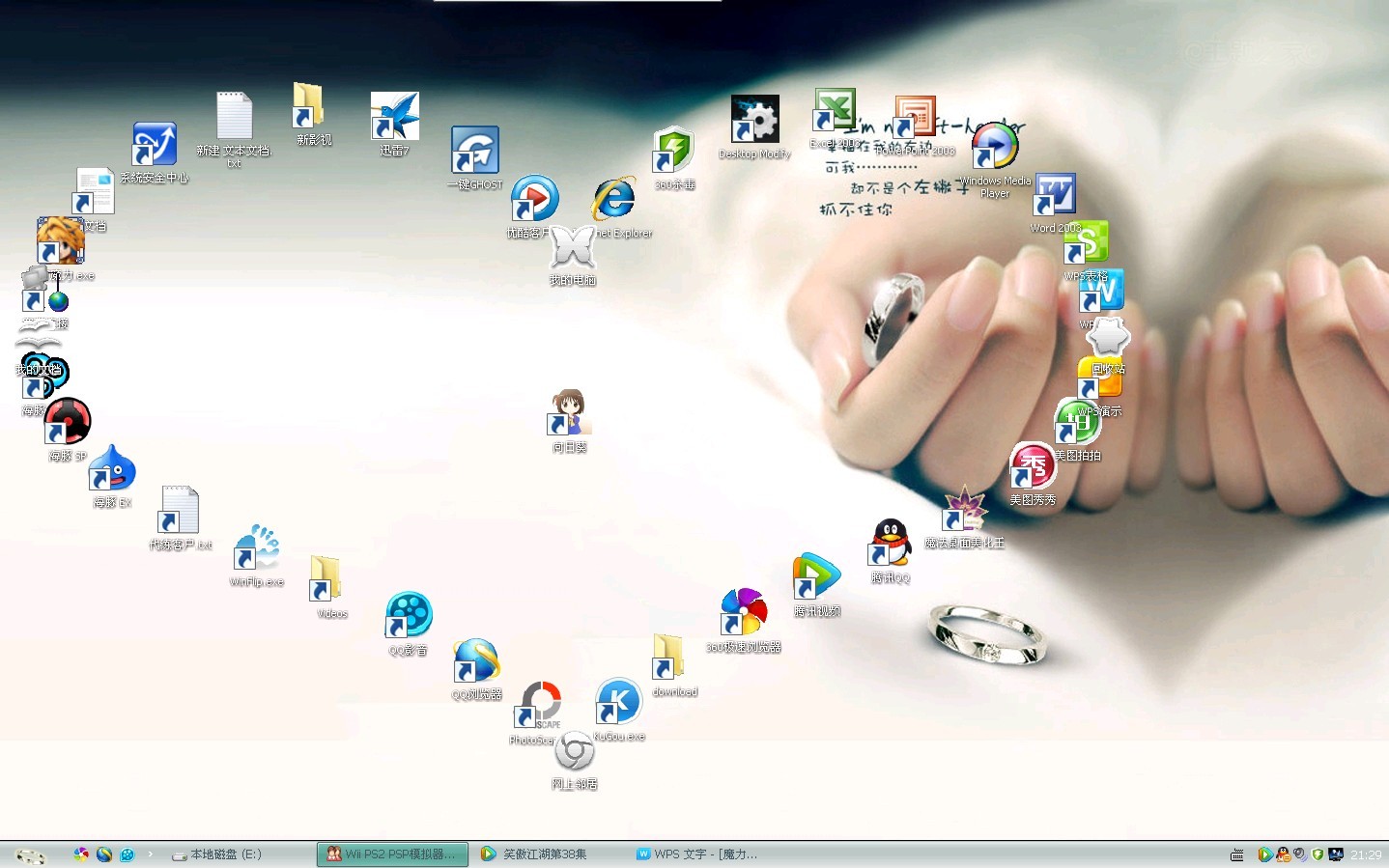Launch 一键GHOST from the desktop
The width and height of the screenshot is (1389, 868).
(474, 152)
